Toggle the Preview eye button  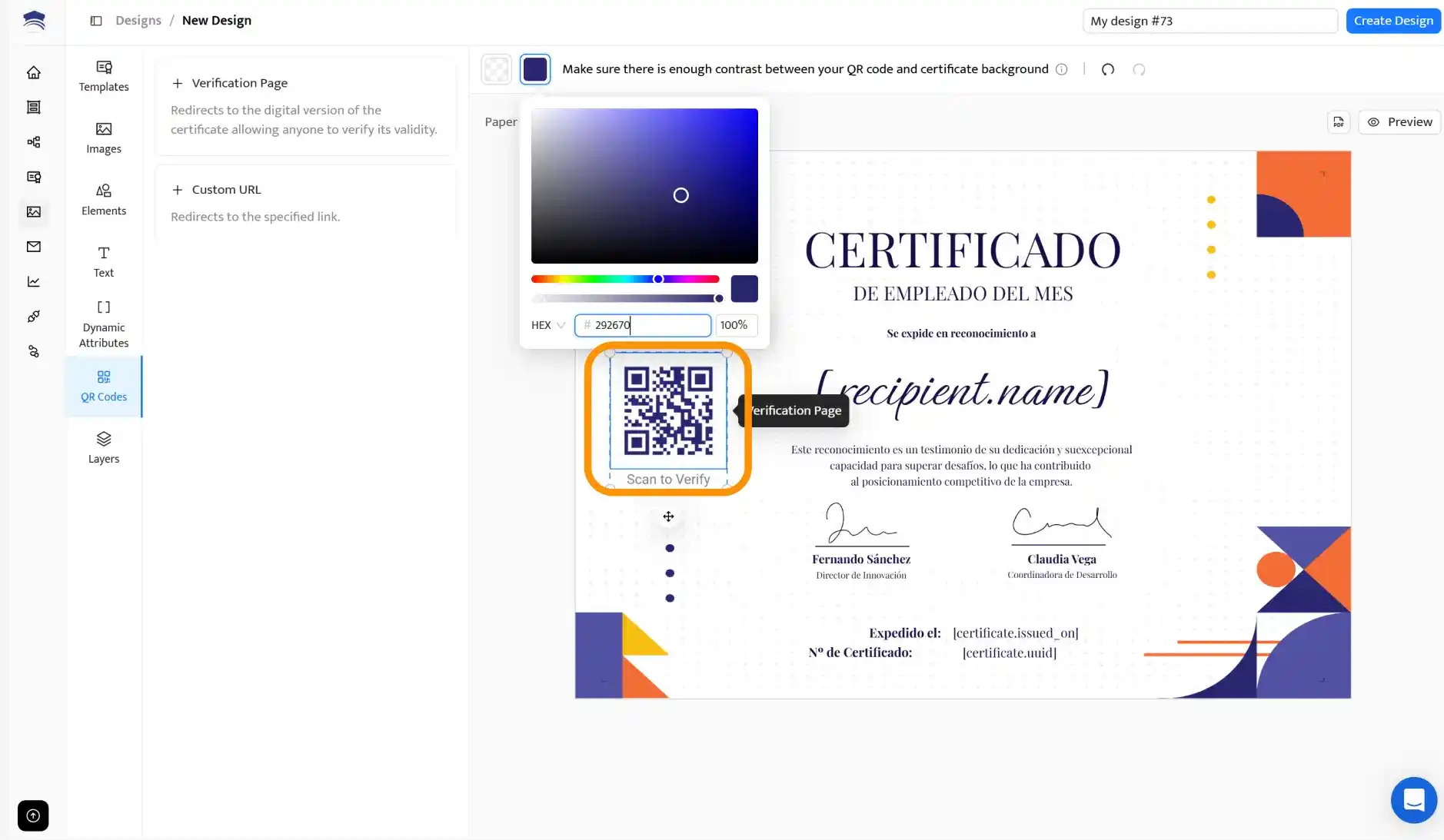[1399, 121]
